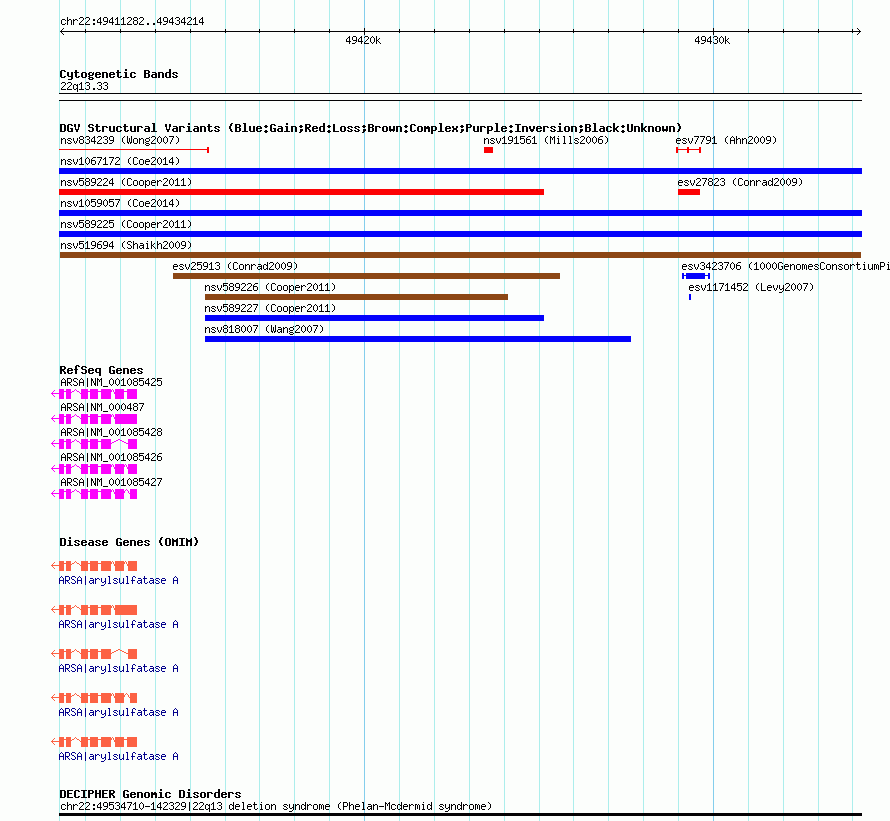Click the first OMIM ARSA orange gene glyph
This screenshot has height=821, width=890.
94,566
